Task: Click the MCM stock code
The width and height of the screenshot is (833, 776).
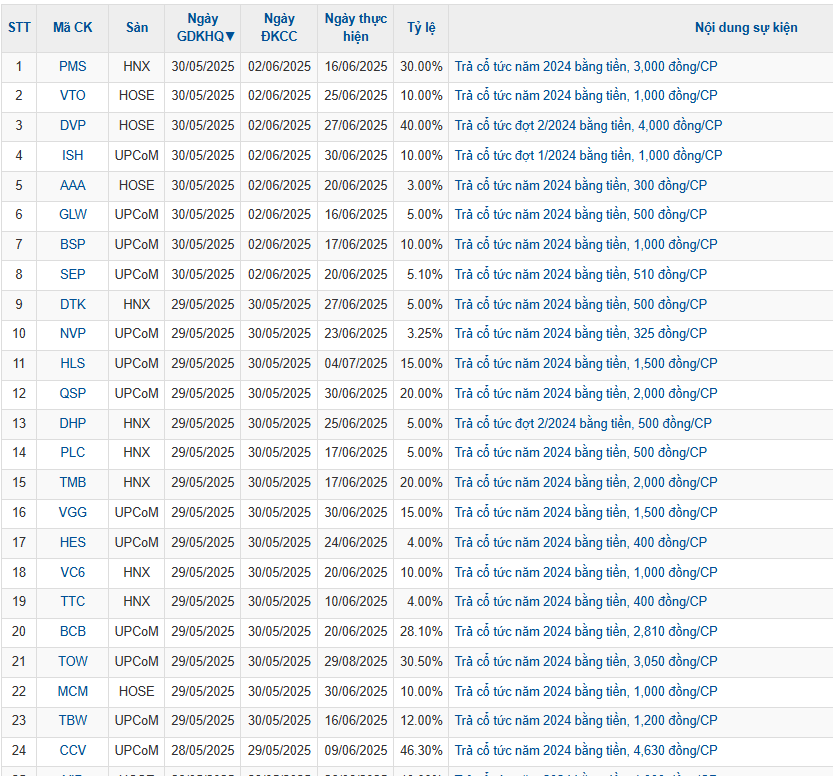Action: [x=72, y=691]
